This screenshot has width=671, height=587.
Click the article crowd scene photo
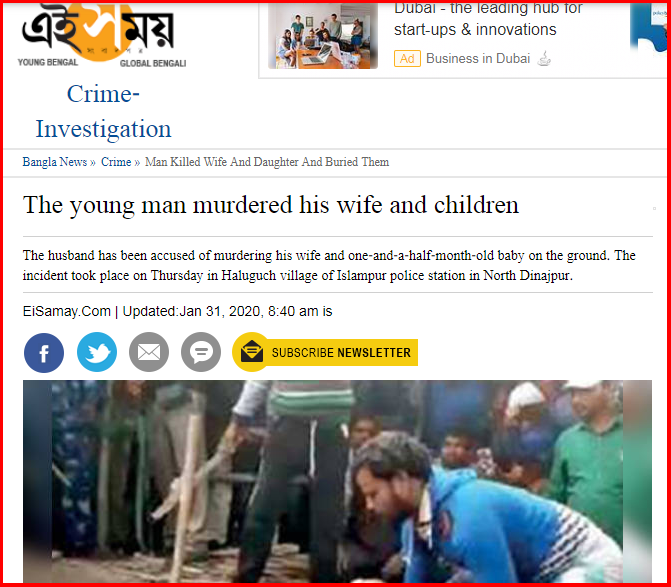tap(337, 481)
